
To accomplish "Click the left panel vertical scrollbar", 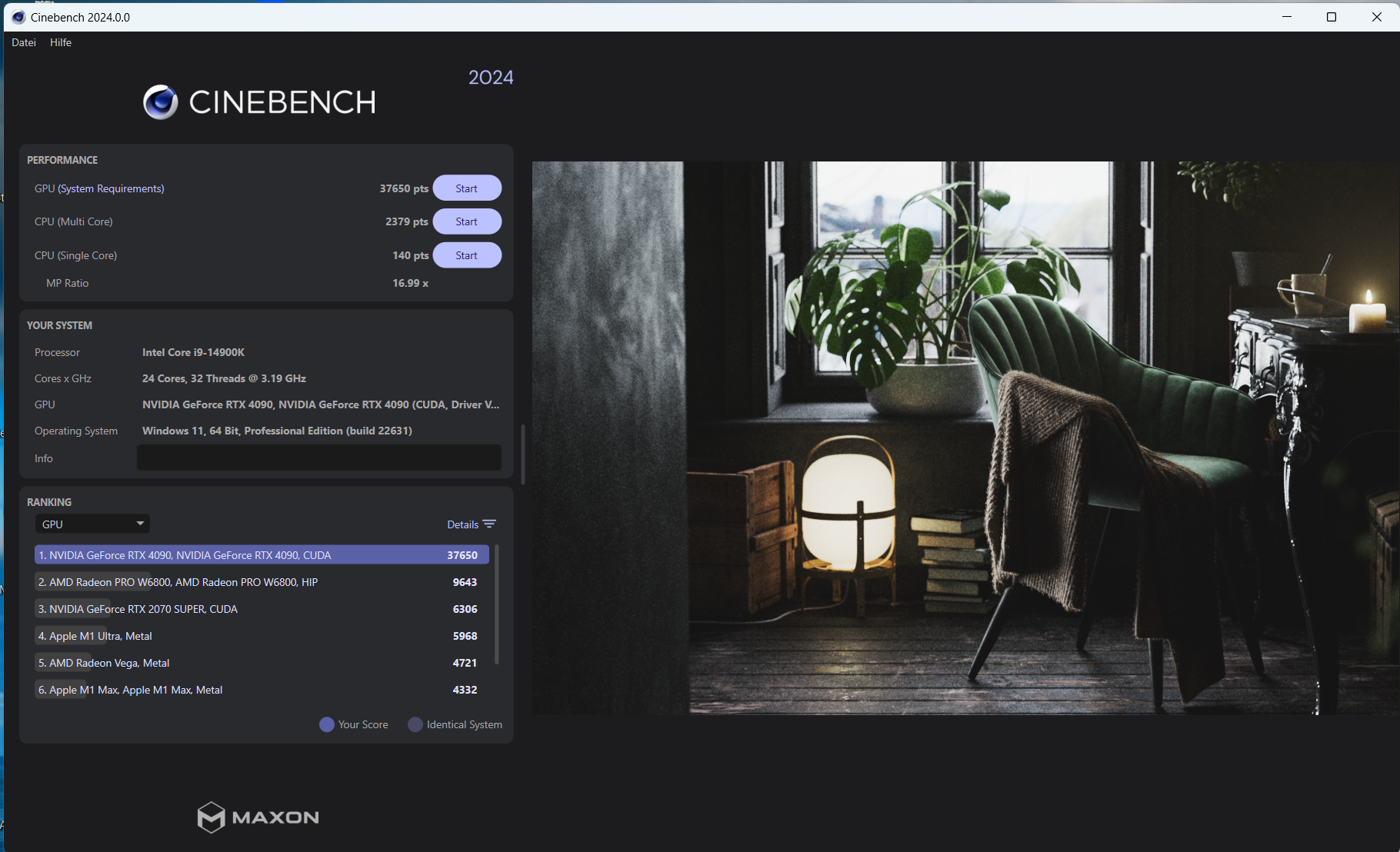I will pos(523,454).
